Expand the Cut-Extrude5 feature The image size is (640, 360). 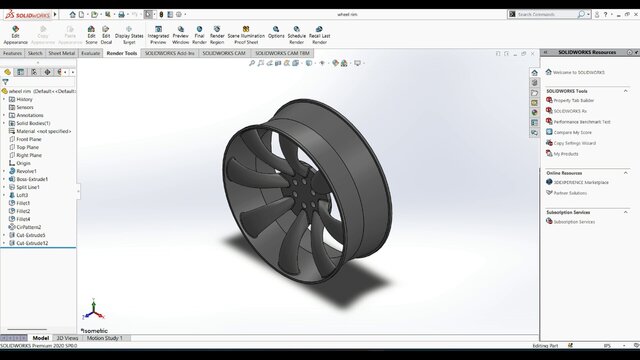4,235
